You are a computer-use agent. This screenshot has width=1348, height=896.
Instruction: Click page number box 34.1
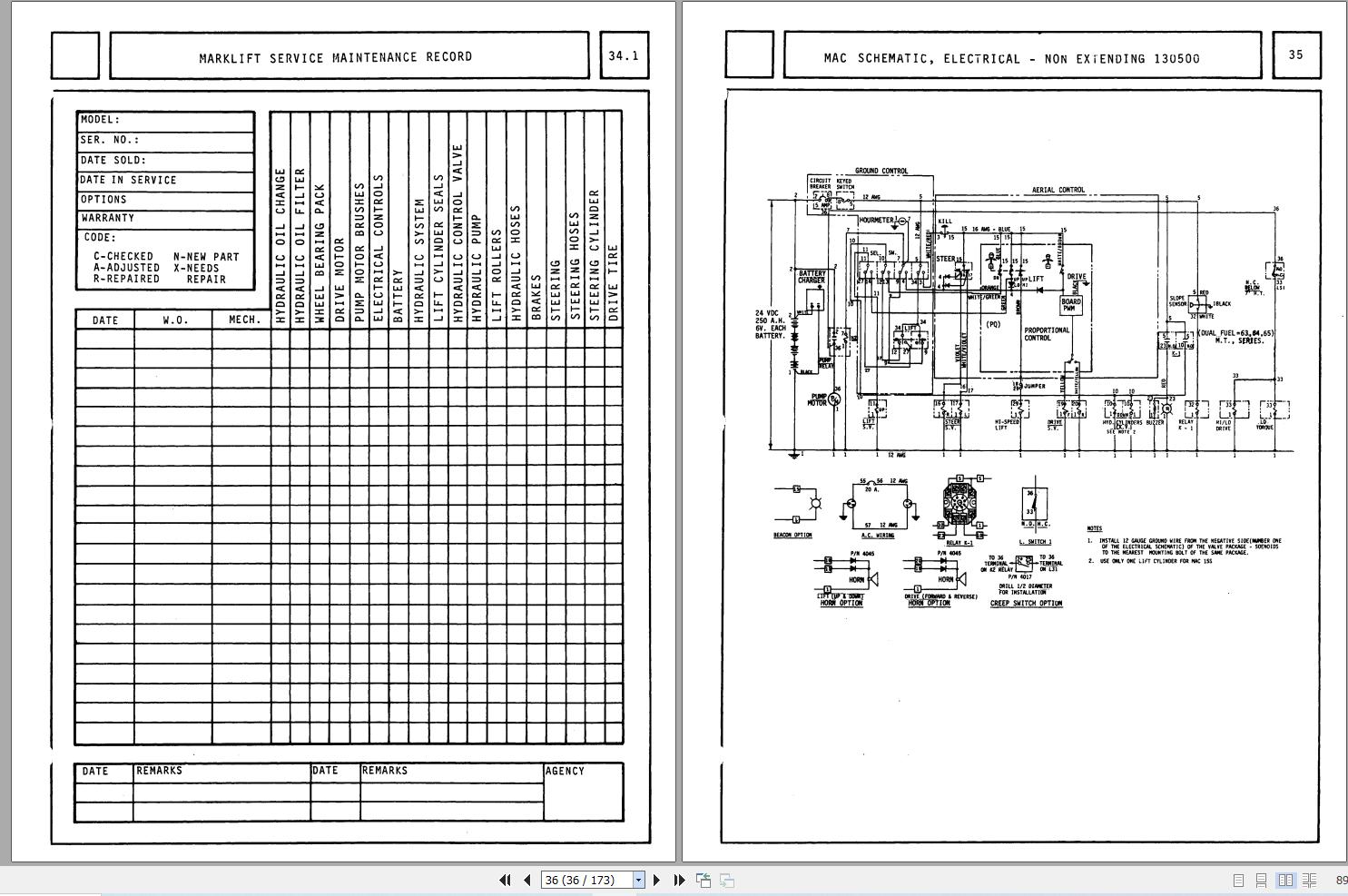click(624, 55)
